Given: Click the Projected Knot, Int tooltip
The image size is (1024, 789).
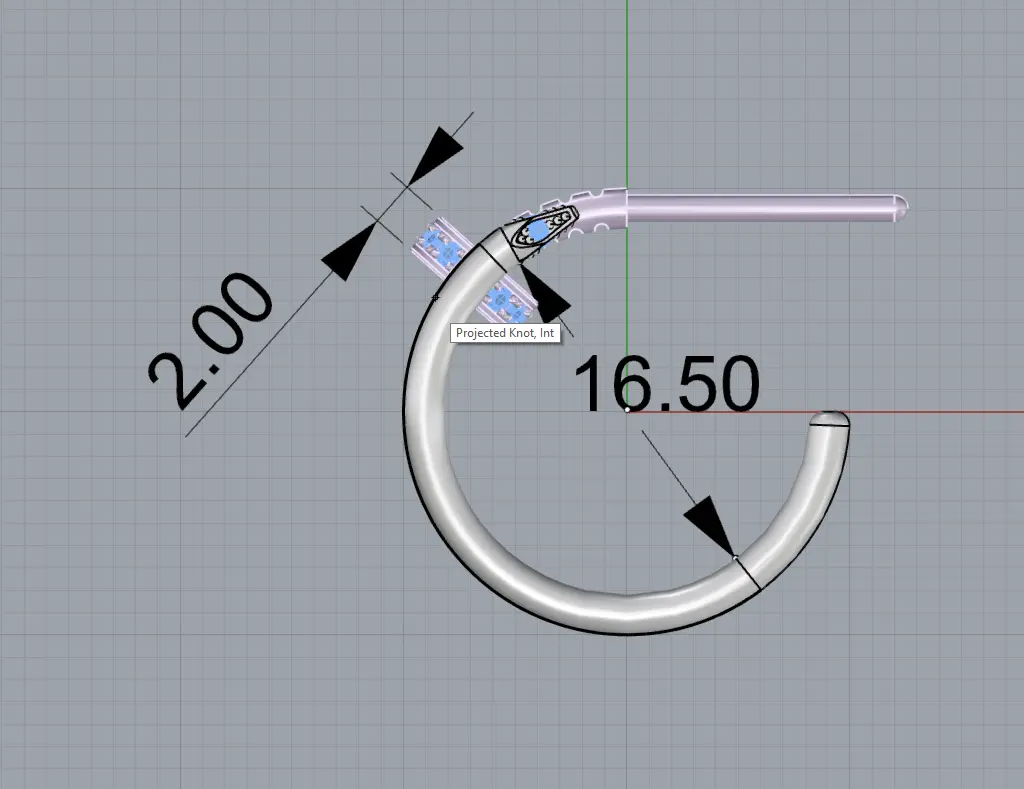Looking at the screenshot, I should point(505,334).
